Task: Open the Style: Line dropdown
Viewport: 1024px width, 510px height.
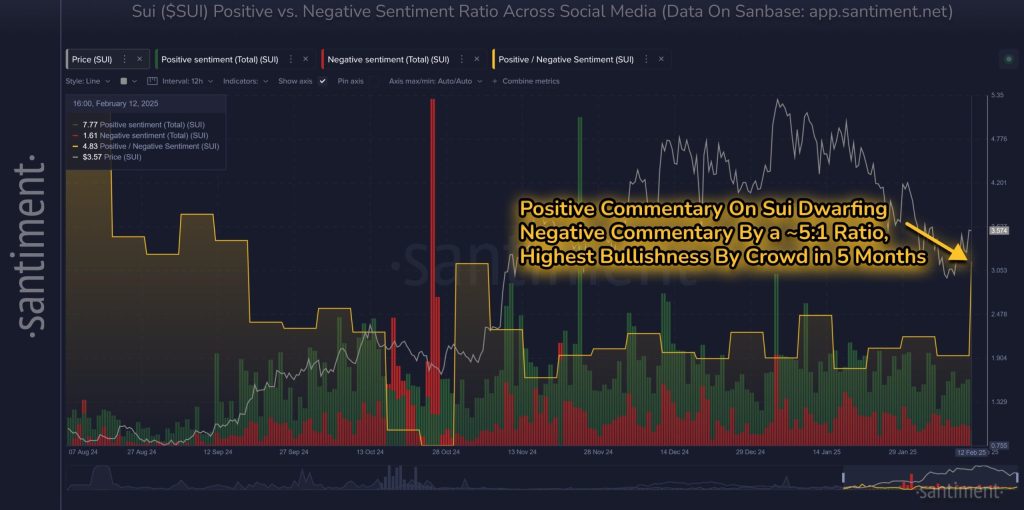Action: click(x=88, y=81)
